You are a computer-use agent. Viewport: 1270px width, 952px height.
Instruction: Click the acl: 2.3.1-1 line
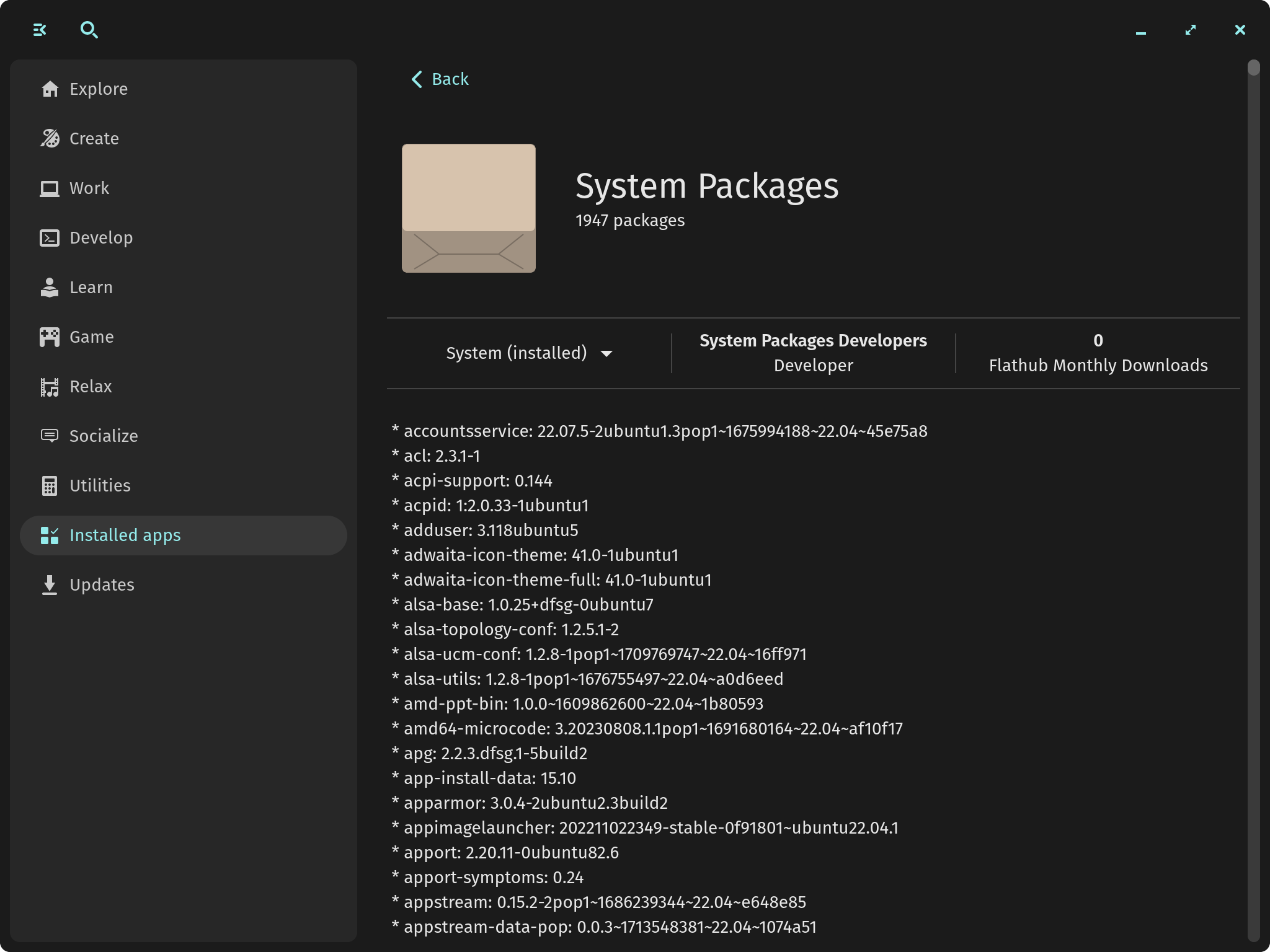point(436,456)
